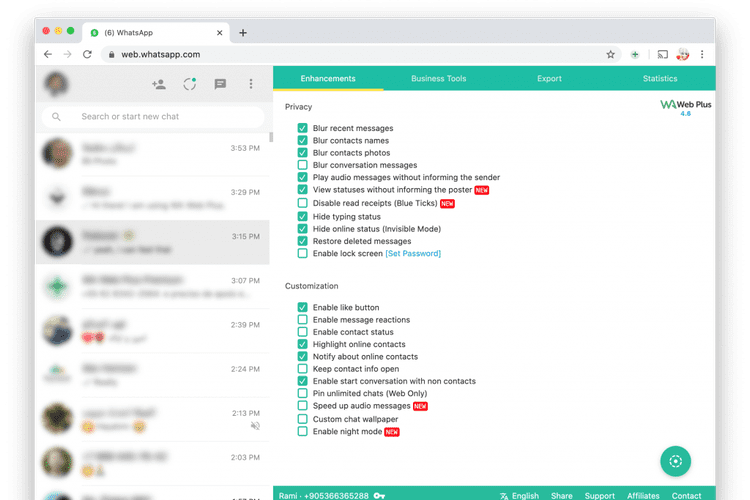Bookmark page with the star icon
The width and height of the screenshot is (750, 500).
pos(610,55)
